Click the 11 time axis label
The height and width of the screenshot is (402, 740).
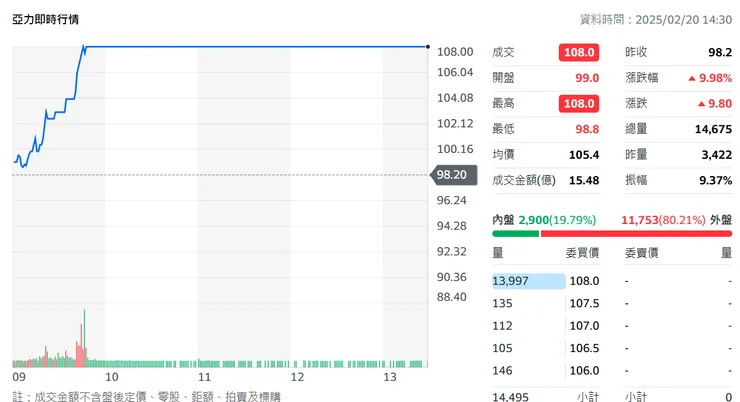tap(204, 377)
